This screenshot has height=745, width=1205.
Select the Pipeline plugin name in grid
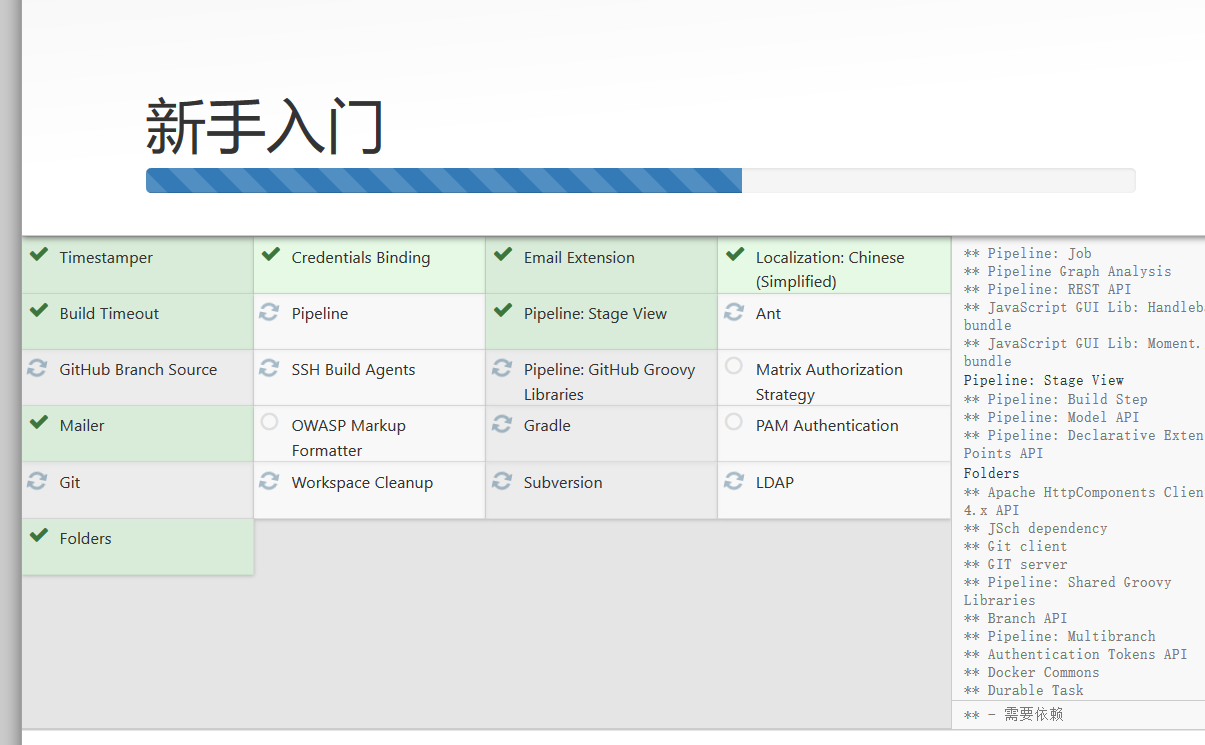coord(320,314)
